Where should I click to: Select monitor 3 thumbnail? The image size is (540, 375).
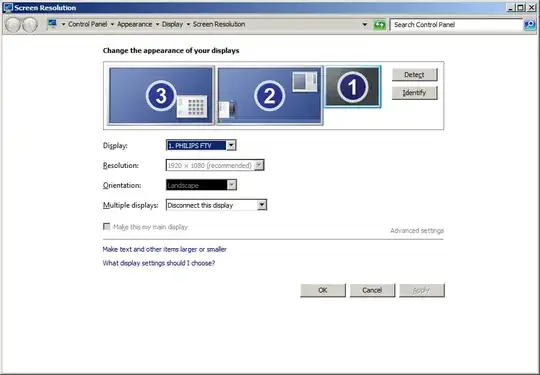coord(161,95)
